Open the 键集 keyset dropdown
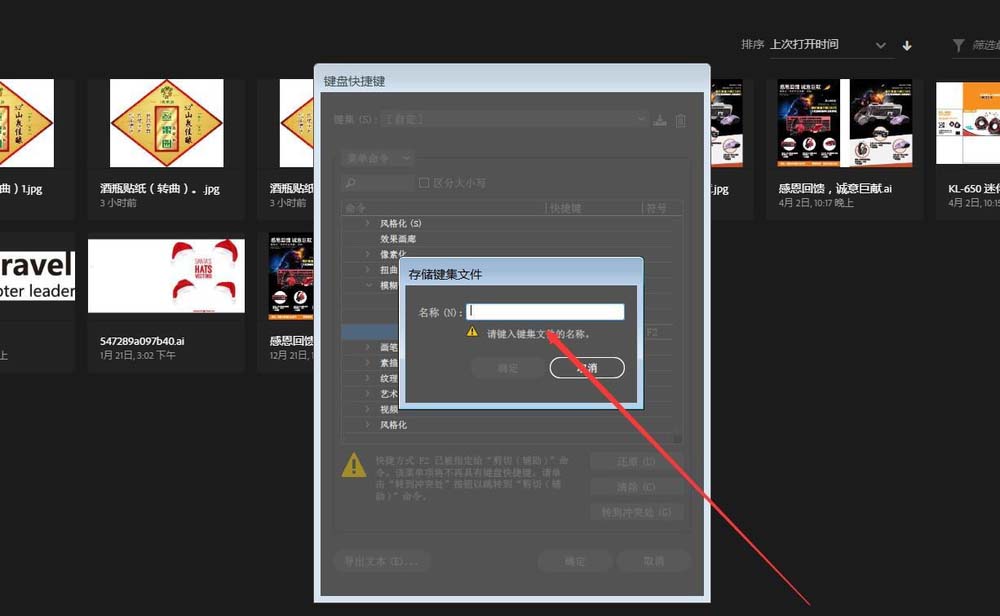This screenshot has height=616, width=1000. point(641,119)
